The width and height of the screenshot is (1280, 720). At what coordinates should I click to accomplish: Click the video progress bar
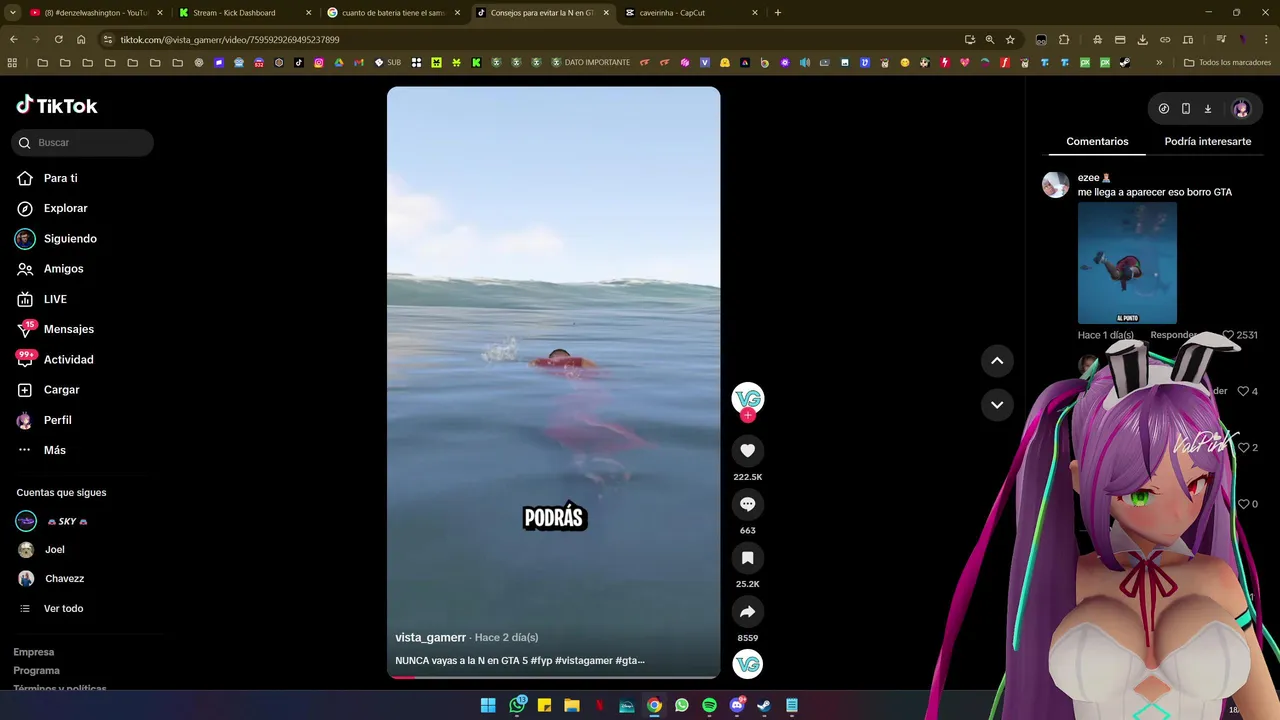(553, 677)
